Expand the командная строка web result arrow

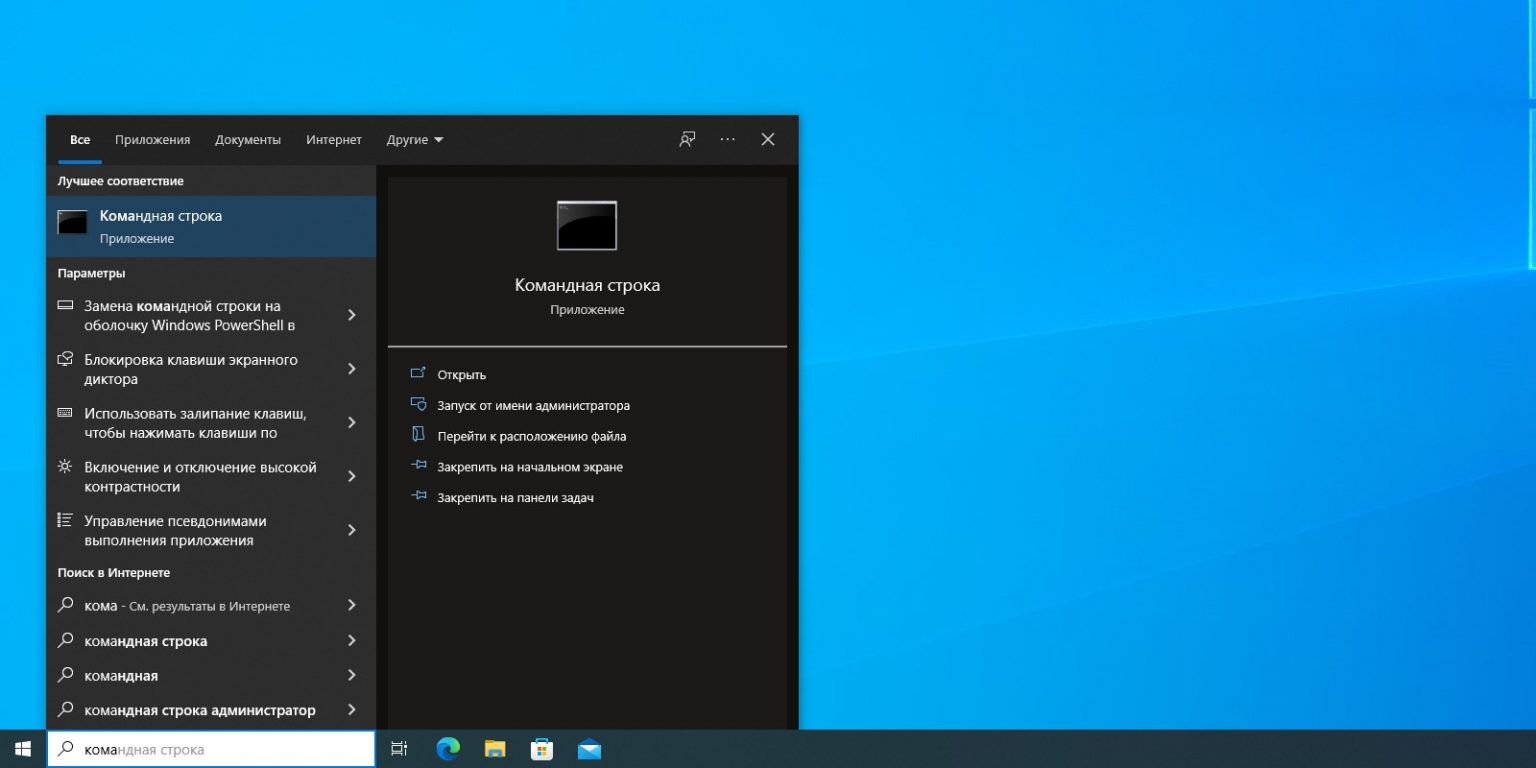point(351,640)
